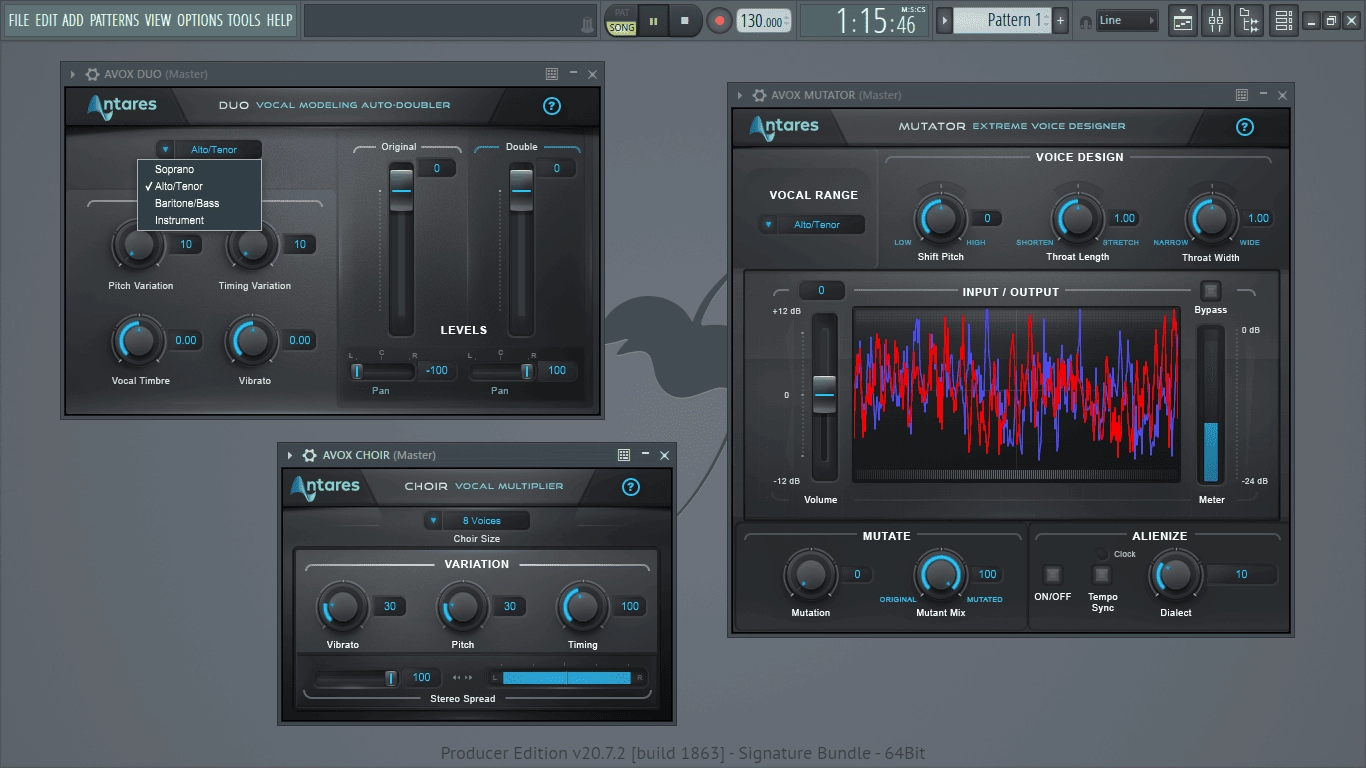Open the VIEW menu
1366x768 pixels.
158,20
